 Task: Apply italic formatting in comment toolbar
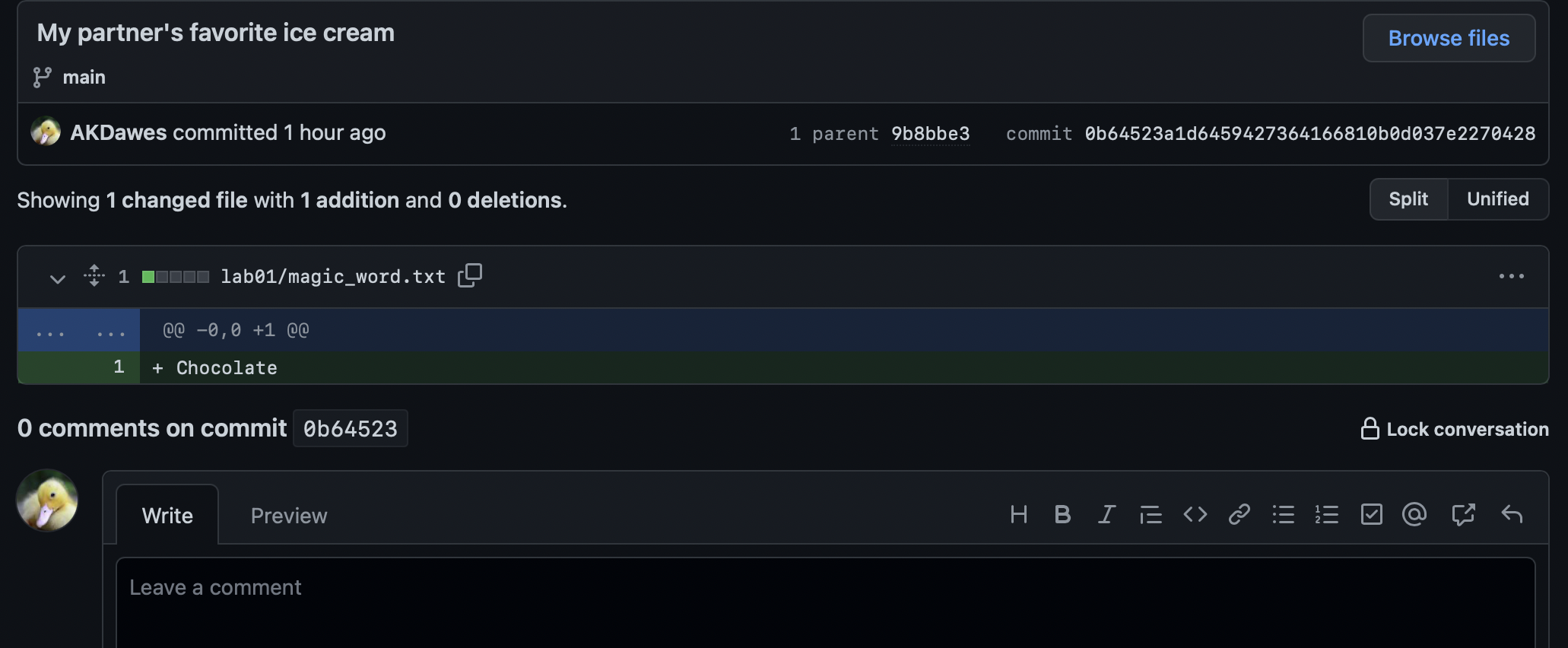coord(1106,515)
